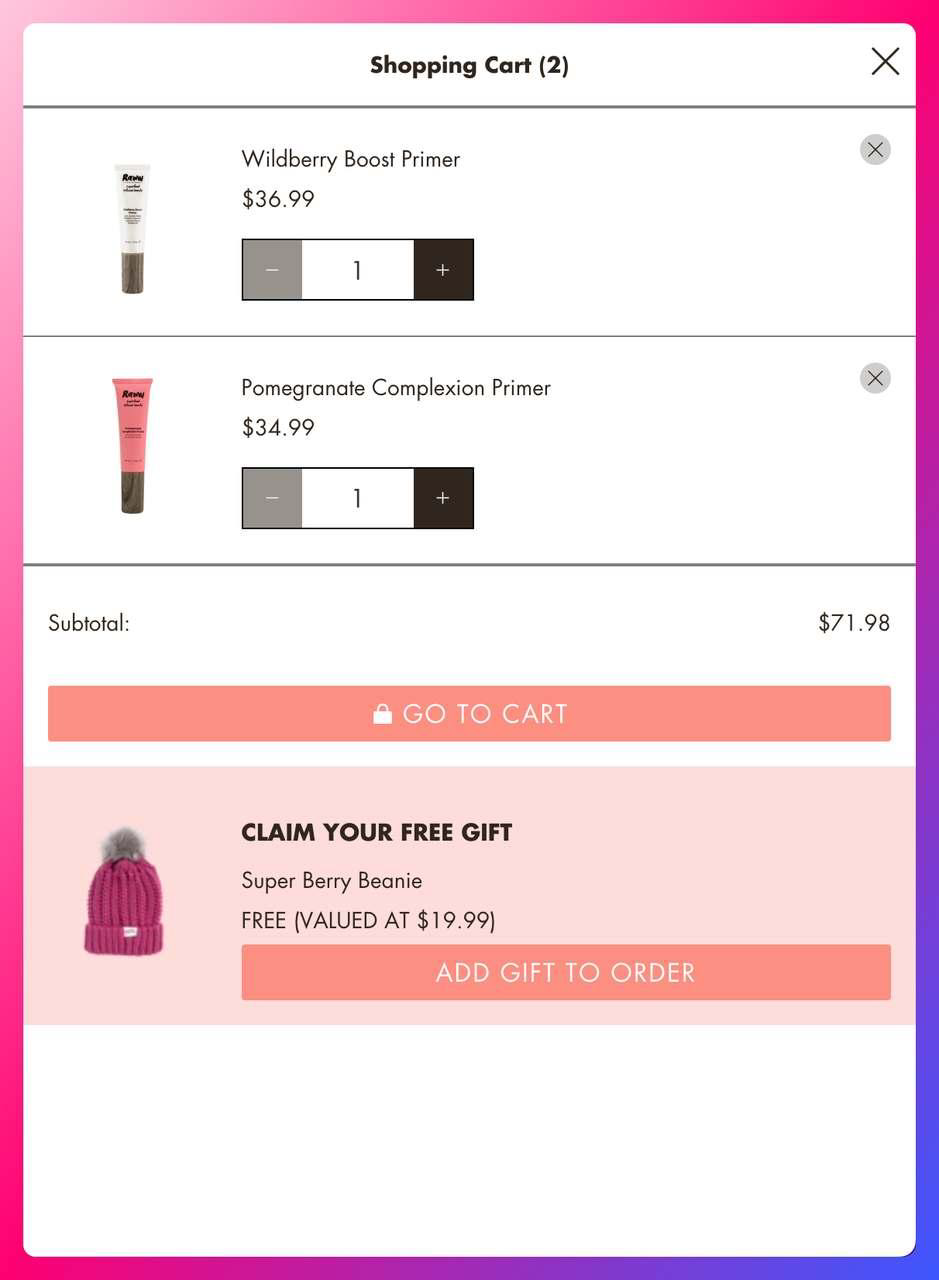Click the Super Berry Beanie gift image

point(123,892)
